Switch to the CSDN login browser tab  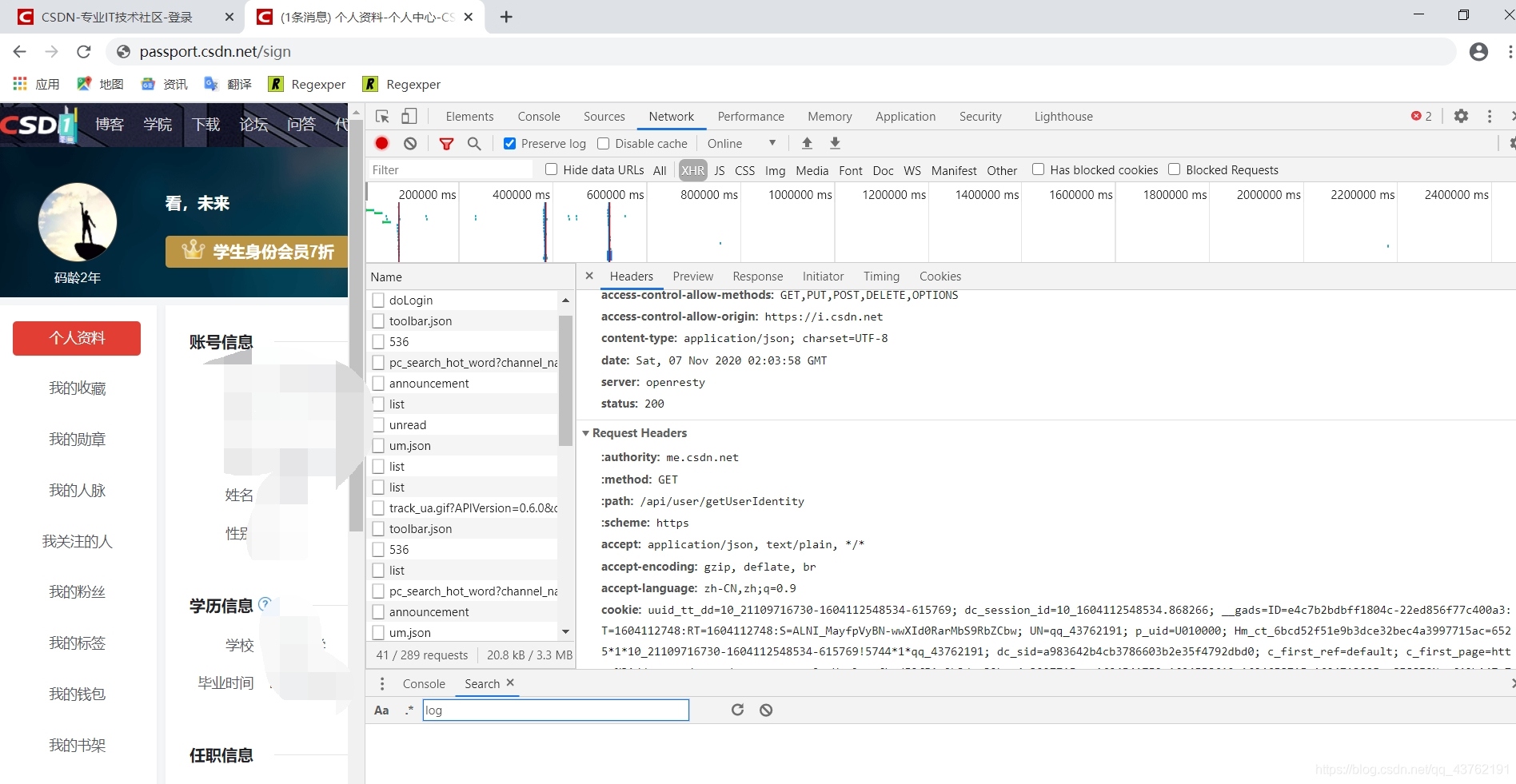(122, 17)
